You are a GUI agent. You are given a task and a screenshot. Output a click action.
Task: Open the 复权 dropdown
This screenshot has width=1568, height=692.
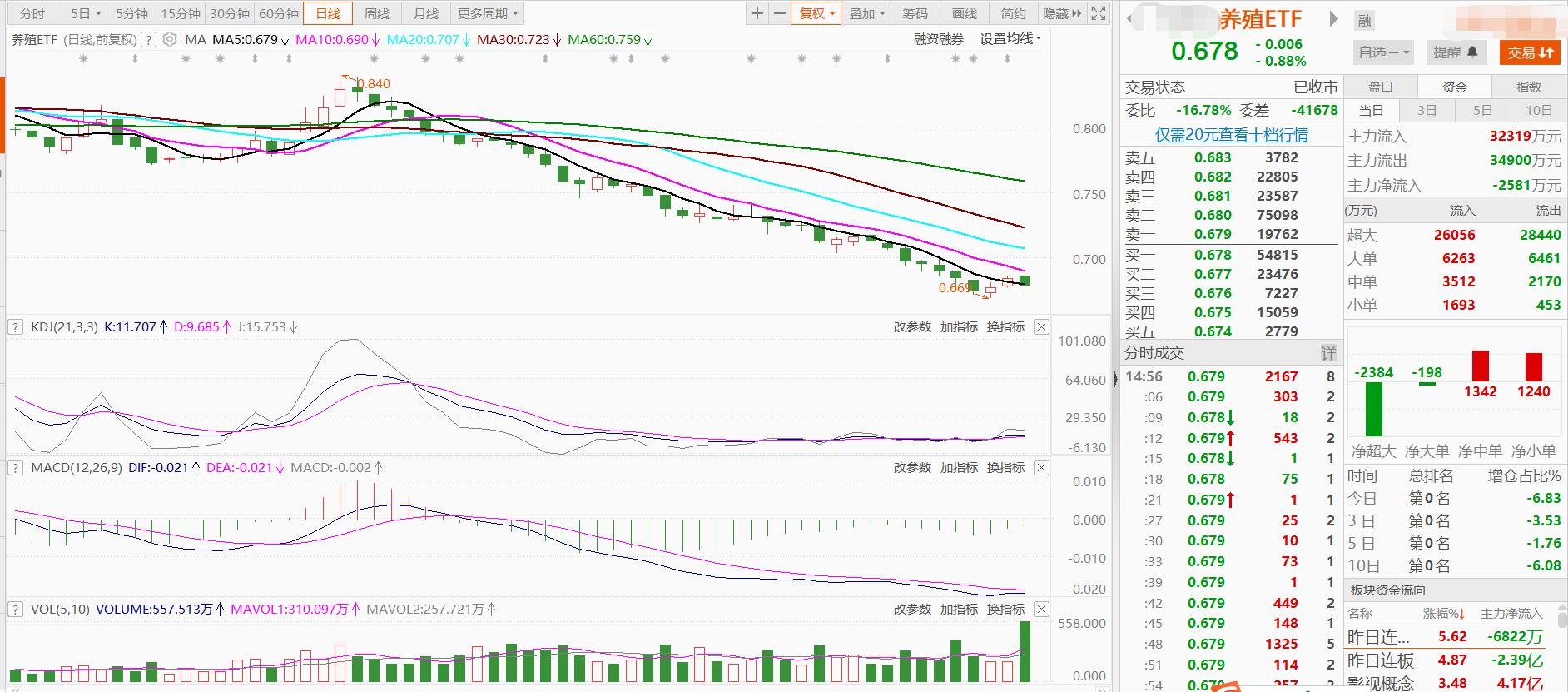(816, 13)
